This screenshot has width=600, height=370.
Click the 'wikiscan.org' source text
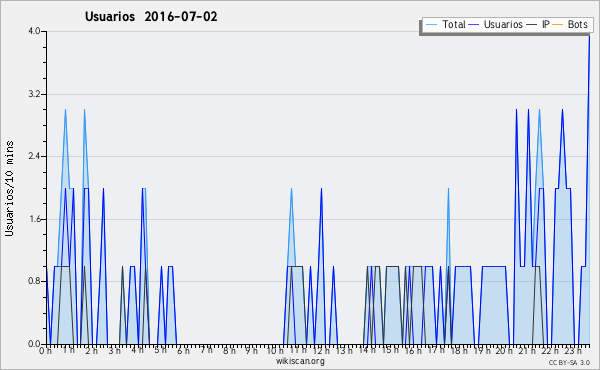(x=300, y=361)
